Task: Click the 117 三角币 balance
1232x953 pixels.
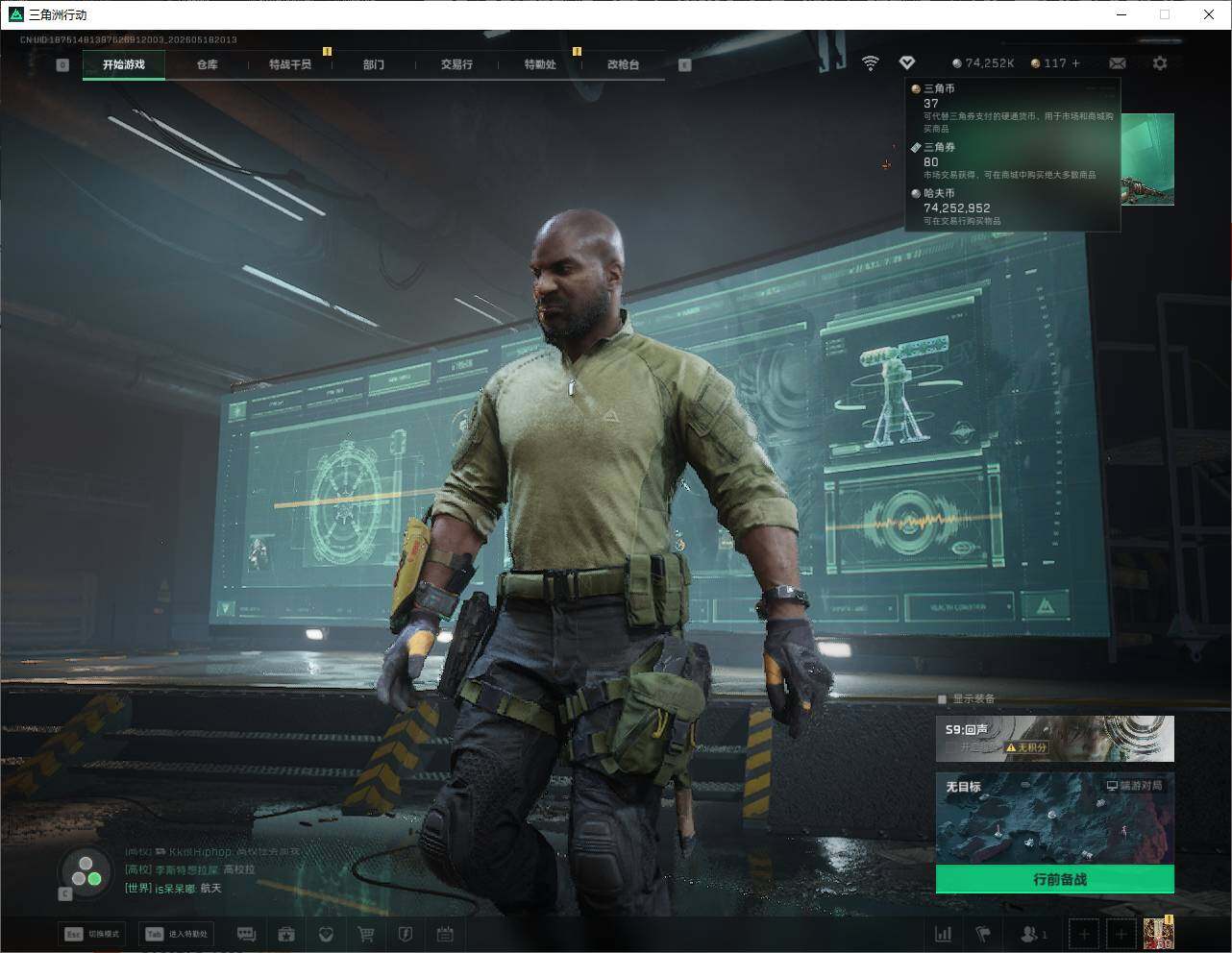Action: [x=1047, y=63]
